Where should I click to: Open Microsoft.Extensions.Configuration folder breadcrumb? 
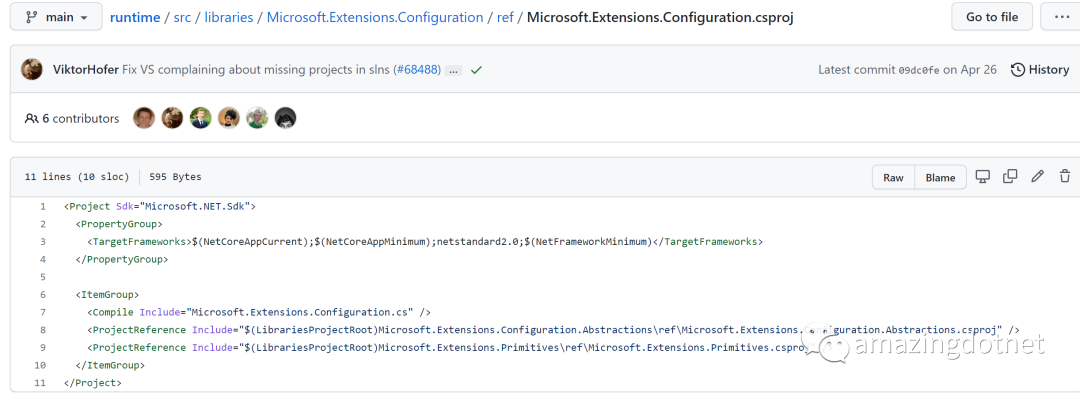375,17
